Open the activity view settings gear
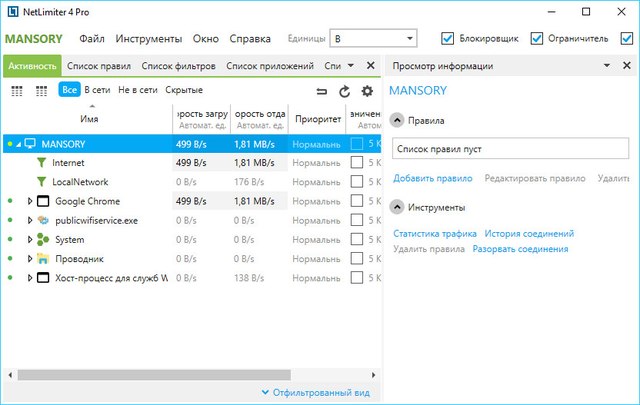The image size is (640, 405). pos(367,90)
